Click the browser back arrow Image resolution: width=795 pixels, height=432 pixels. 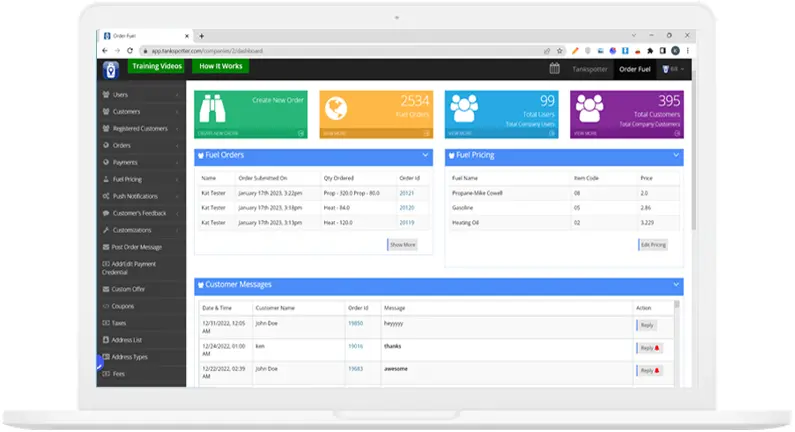(105, 51)
